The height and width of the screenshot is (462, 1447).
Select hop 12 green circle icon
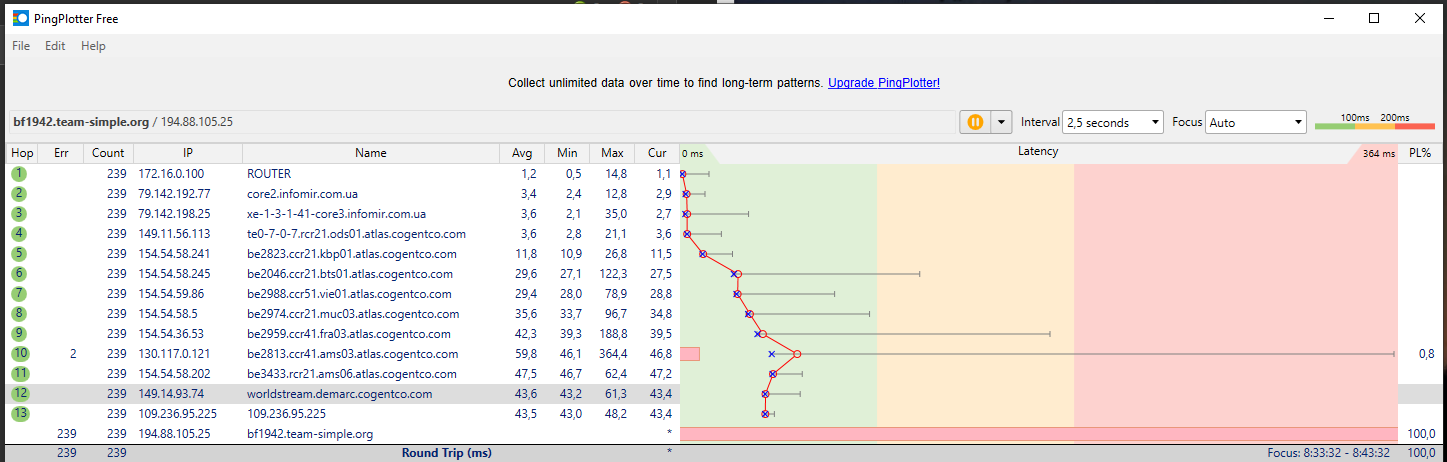tap(20, 393)
